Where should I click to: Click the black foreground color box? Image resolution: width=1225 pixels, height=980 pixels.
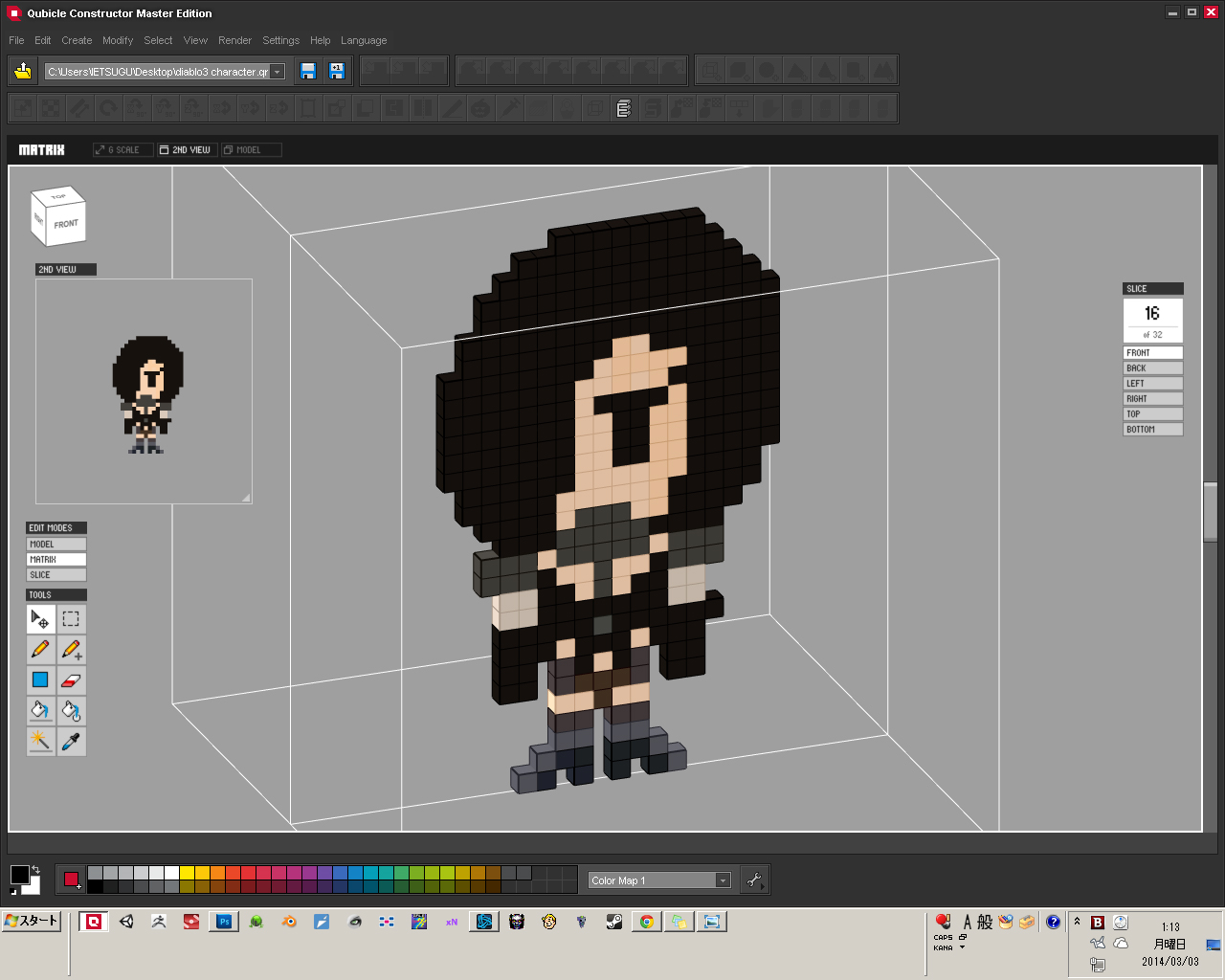click(19, 875)
